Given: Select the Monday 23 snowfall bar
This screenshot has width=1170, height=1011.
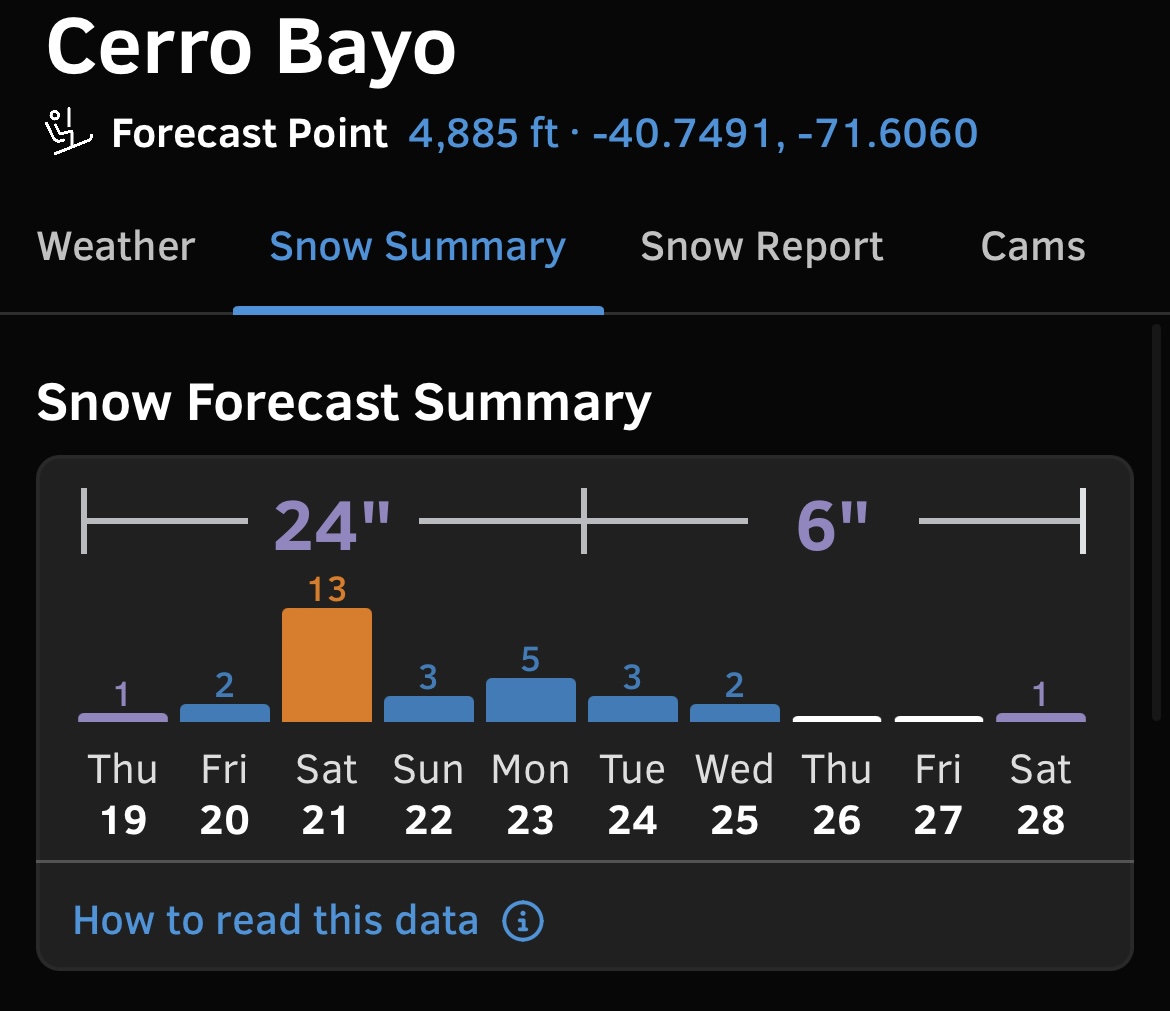Looking at the screenshot, I should [531, 700].
